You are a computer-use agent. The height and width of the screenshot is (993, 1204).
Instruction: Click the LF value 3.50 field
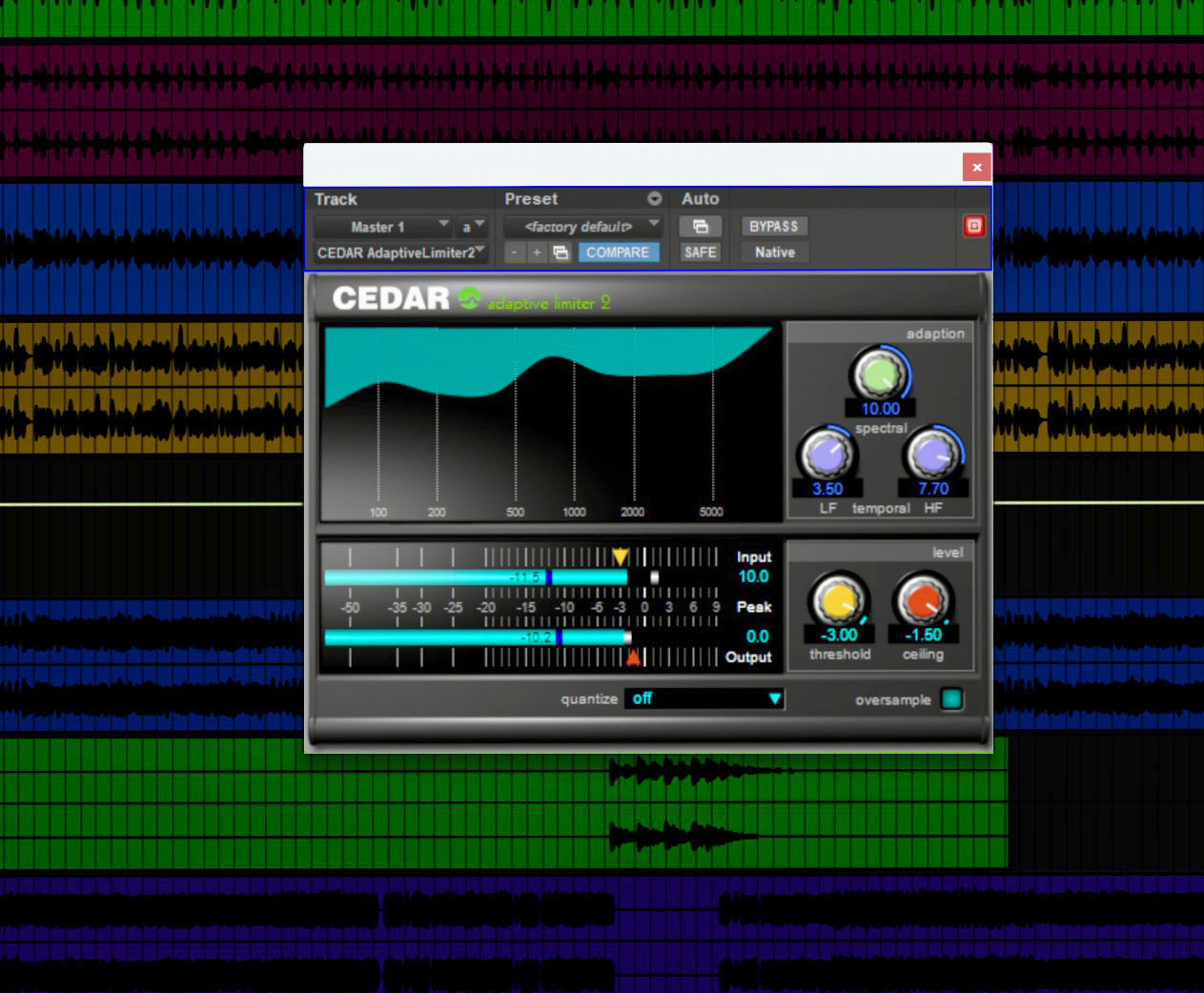tap(827, 488)
